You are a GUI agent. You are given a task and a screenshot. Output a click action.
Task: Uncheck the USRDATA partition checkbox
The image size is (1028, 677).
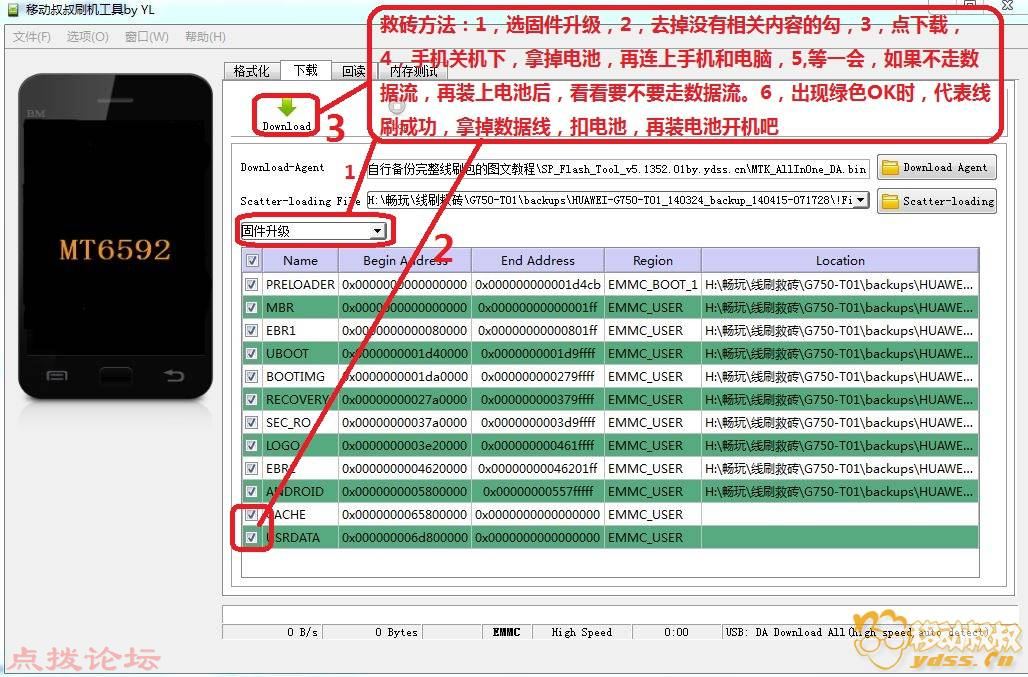pyautogui.click(x=251, y=537)
